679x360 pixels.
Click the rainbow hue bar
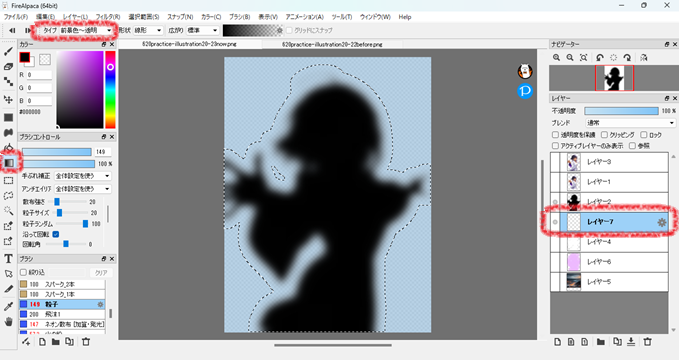(x=110, y=89)
